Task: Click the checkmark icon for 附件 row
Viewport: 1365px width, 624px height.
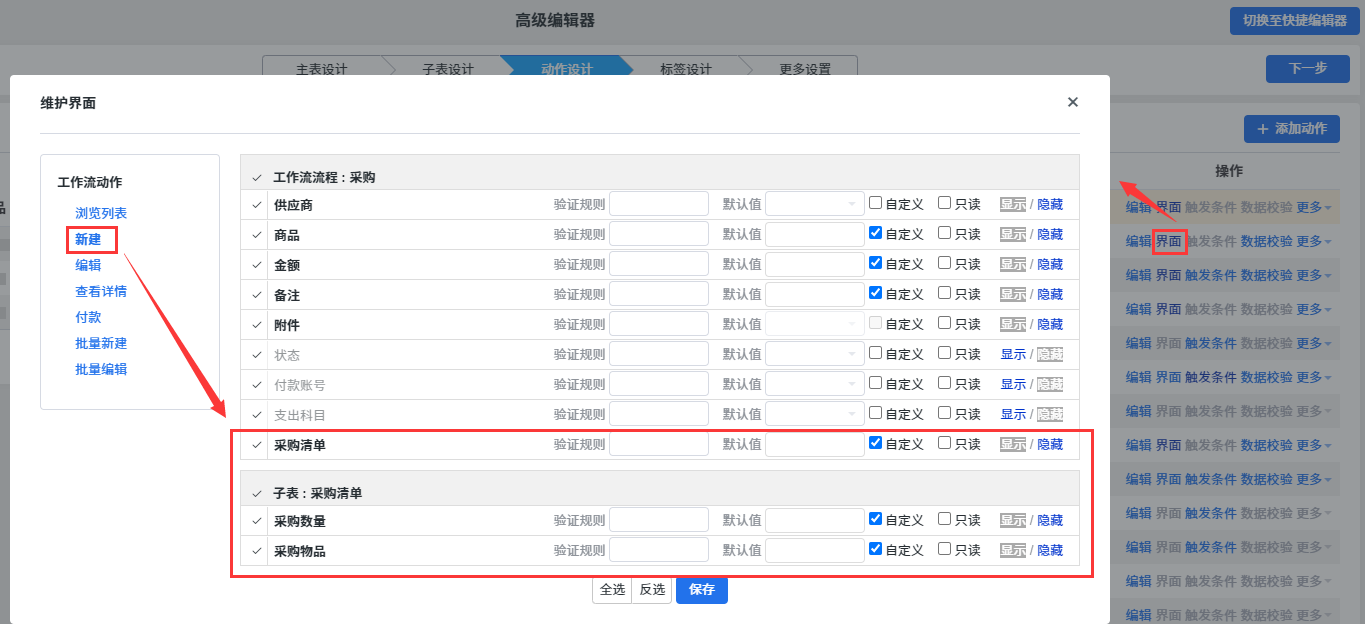Action: coord(257,325)
